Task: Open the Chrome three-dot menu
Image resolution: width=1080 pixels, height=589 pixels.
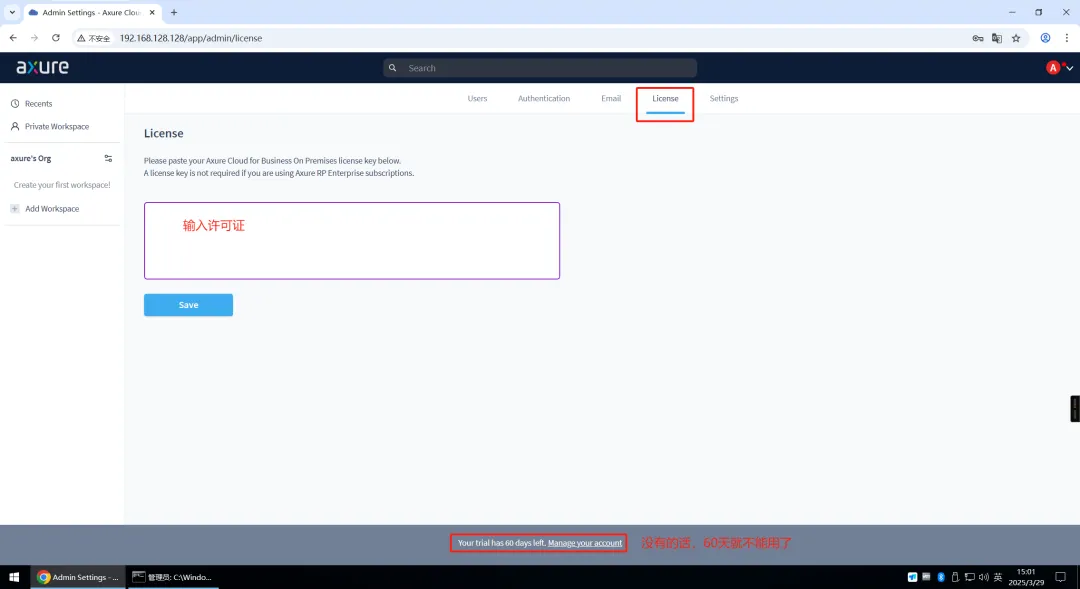Action: click(1067, 39)
